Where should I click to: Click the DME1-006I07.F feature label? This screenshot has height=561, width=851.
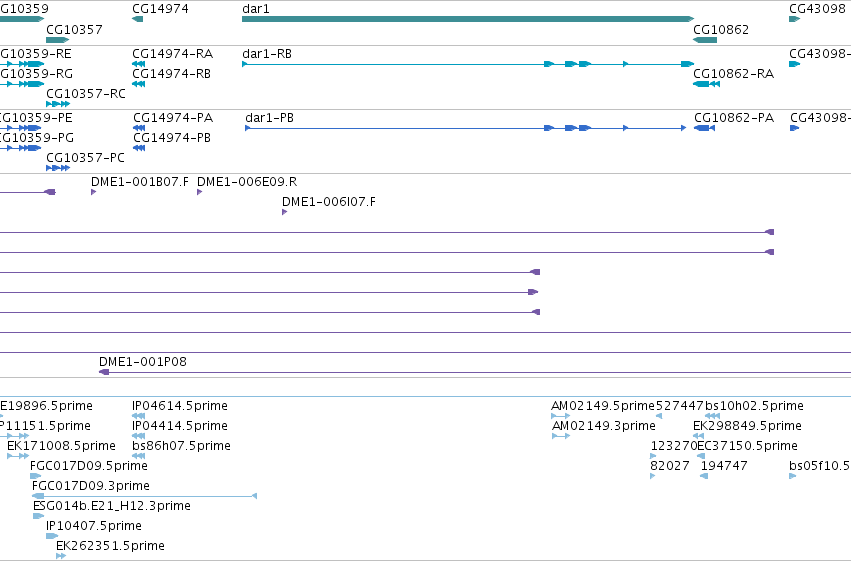pyautogui.click(x=329, y=202)
